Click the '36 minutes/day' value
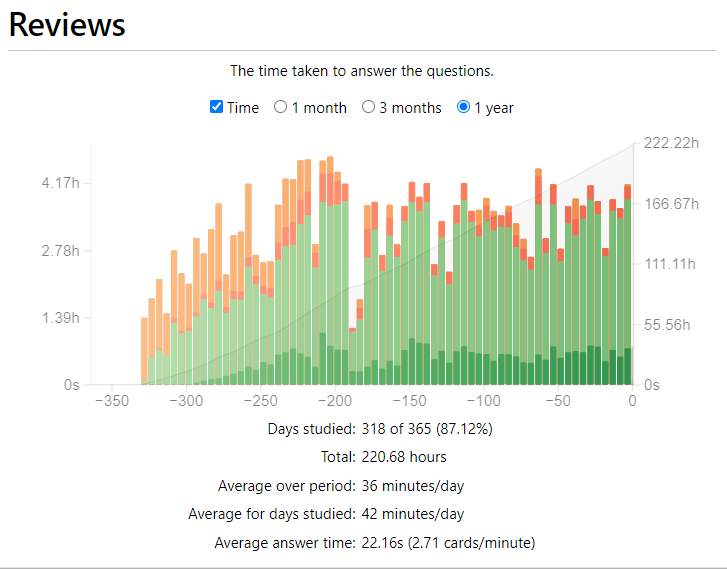Viewport: 727px width, 569px height. coord(413,486)
